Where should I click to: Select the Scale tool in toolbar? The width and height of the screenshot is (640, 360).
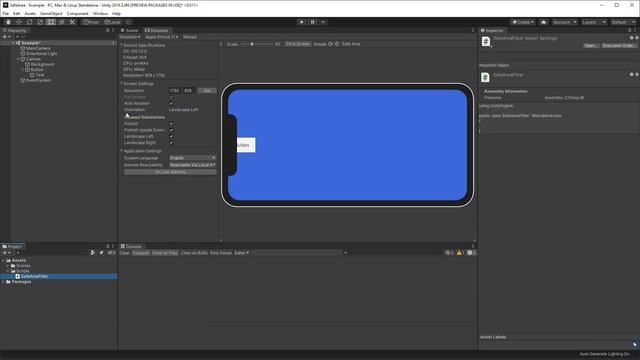[x=40, y=22]
